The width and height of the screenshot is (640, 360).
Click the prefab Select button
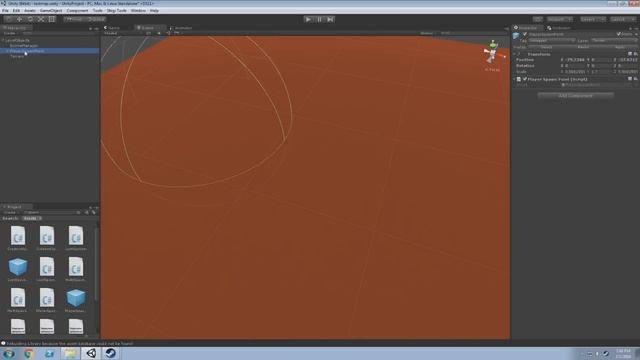click(546, 47)
